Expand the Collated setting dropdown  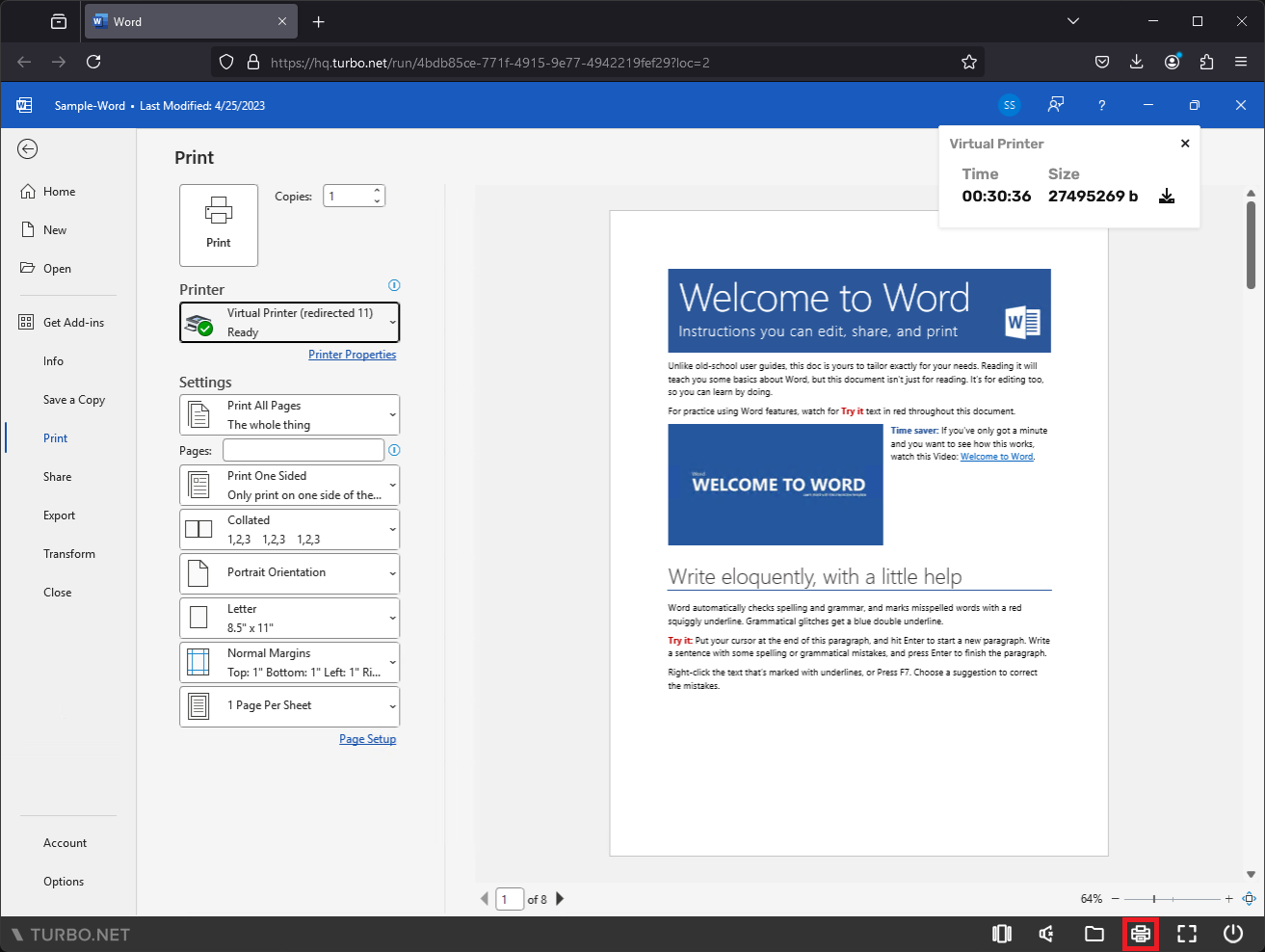pos(289,530)
